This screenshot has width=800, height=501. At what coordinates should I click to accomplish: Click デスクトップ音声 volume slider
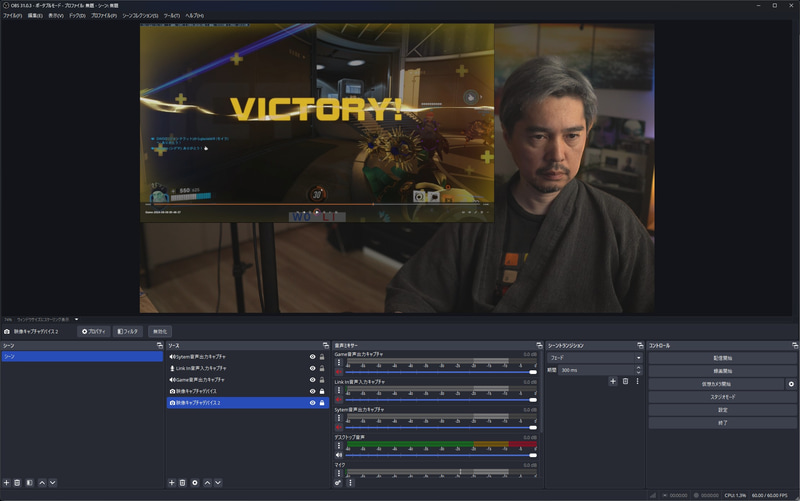(x=441, y=455)
